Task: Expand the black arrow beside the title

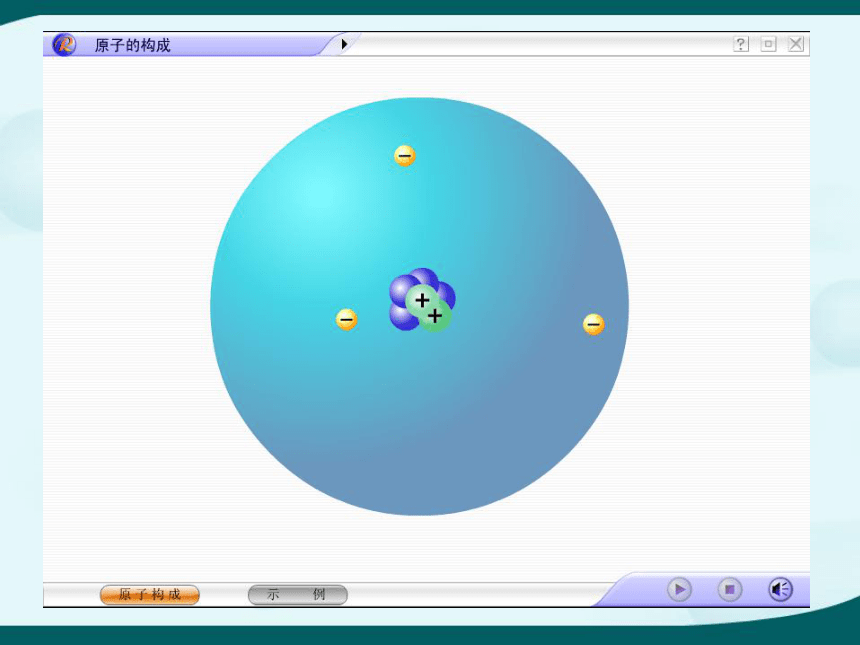Action: 344,44
